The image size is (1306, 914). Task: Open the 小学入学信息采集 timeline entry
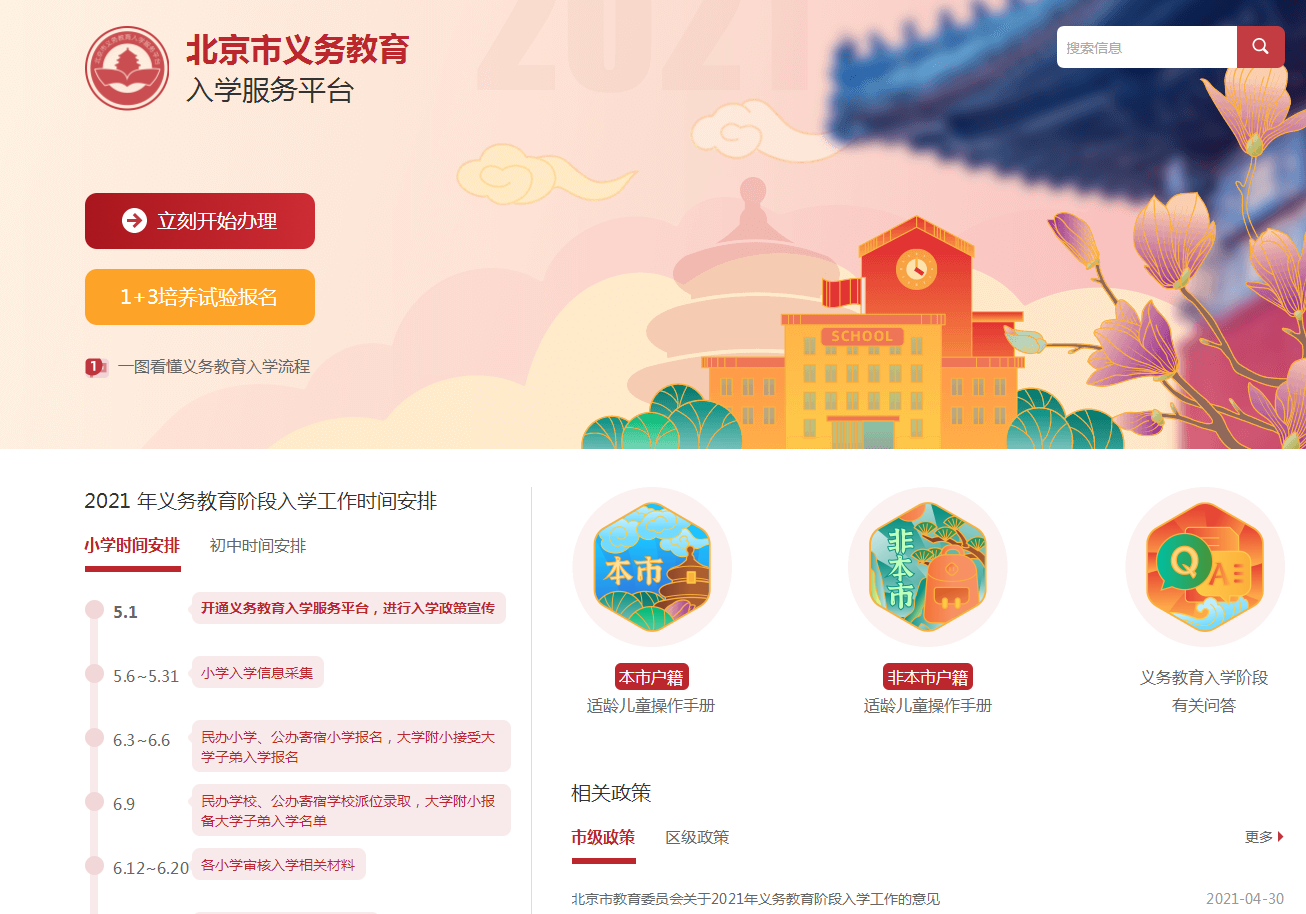pyautogui.click(x=257, y=673)
